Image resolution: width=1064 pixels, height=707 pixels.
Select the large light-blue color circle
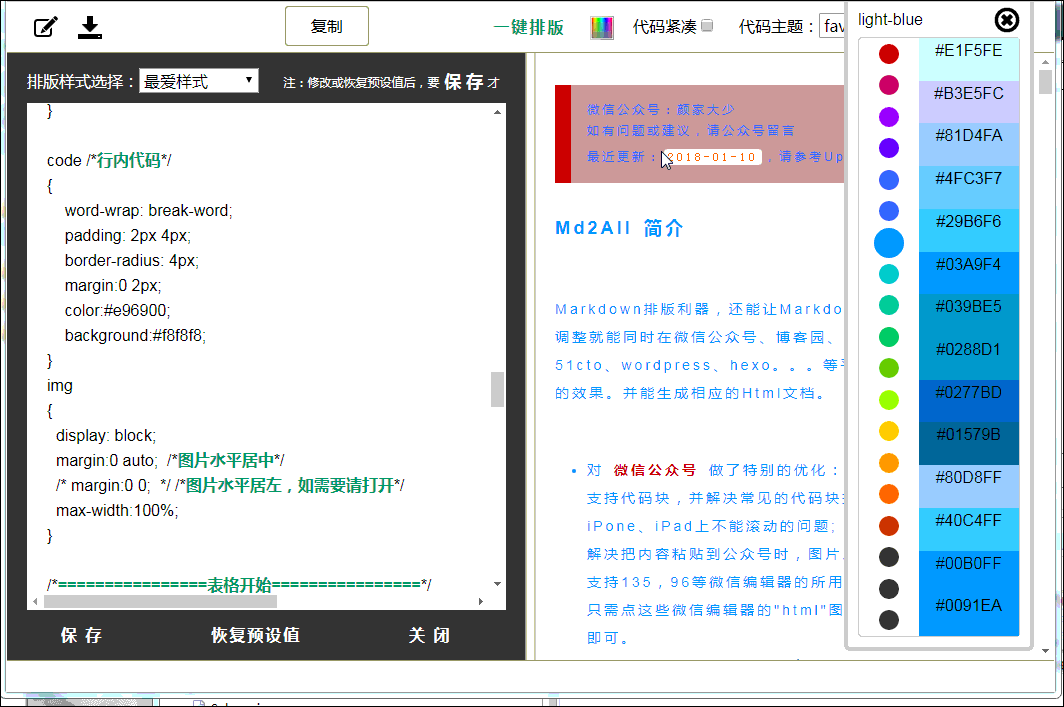(889, 243)
